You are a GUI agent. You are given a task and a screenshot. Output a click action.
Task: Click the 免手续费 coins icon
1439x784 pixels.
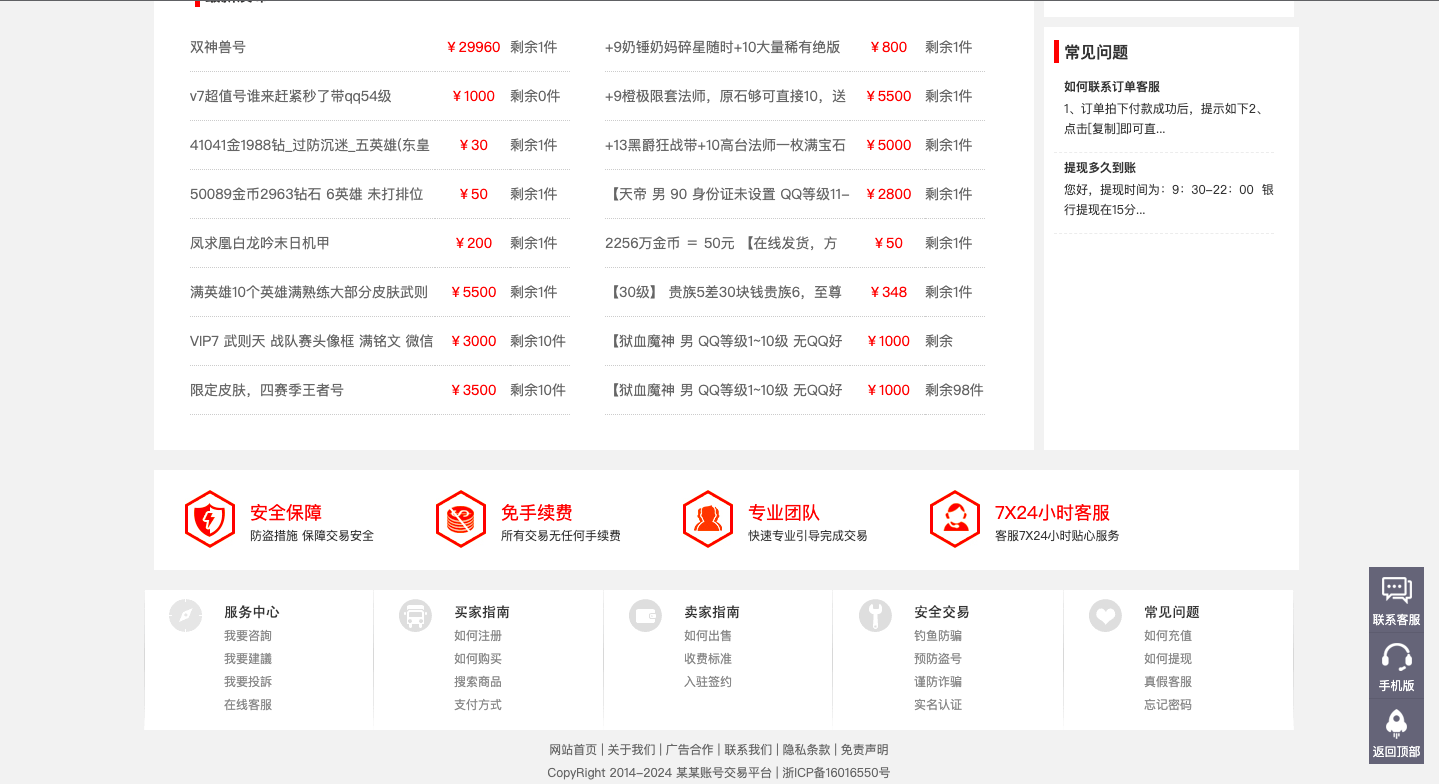pyautogui.click(x=460, y=518)
